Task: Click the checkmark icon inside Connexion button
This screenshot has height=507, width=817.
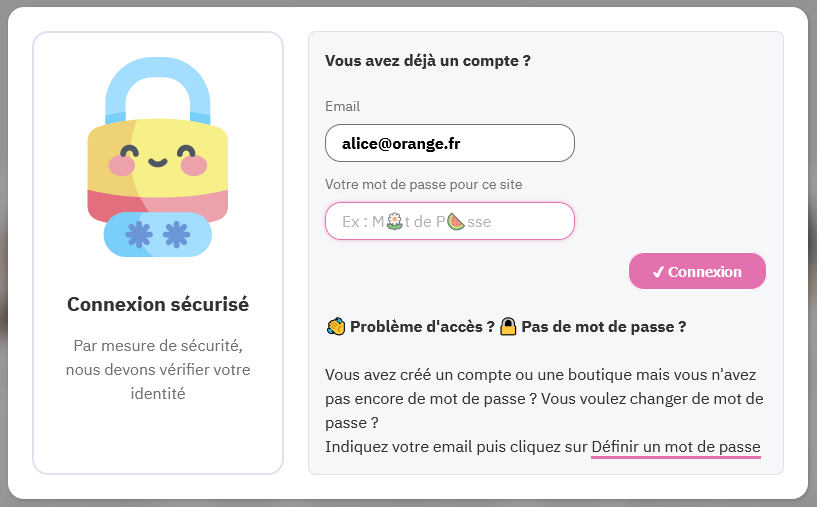Action: click(657, 271)
